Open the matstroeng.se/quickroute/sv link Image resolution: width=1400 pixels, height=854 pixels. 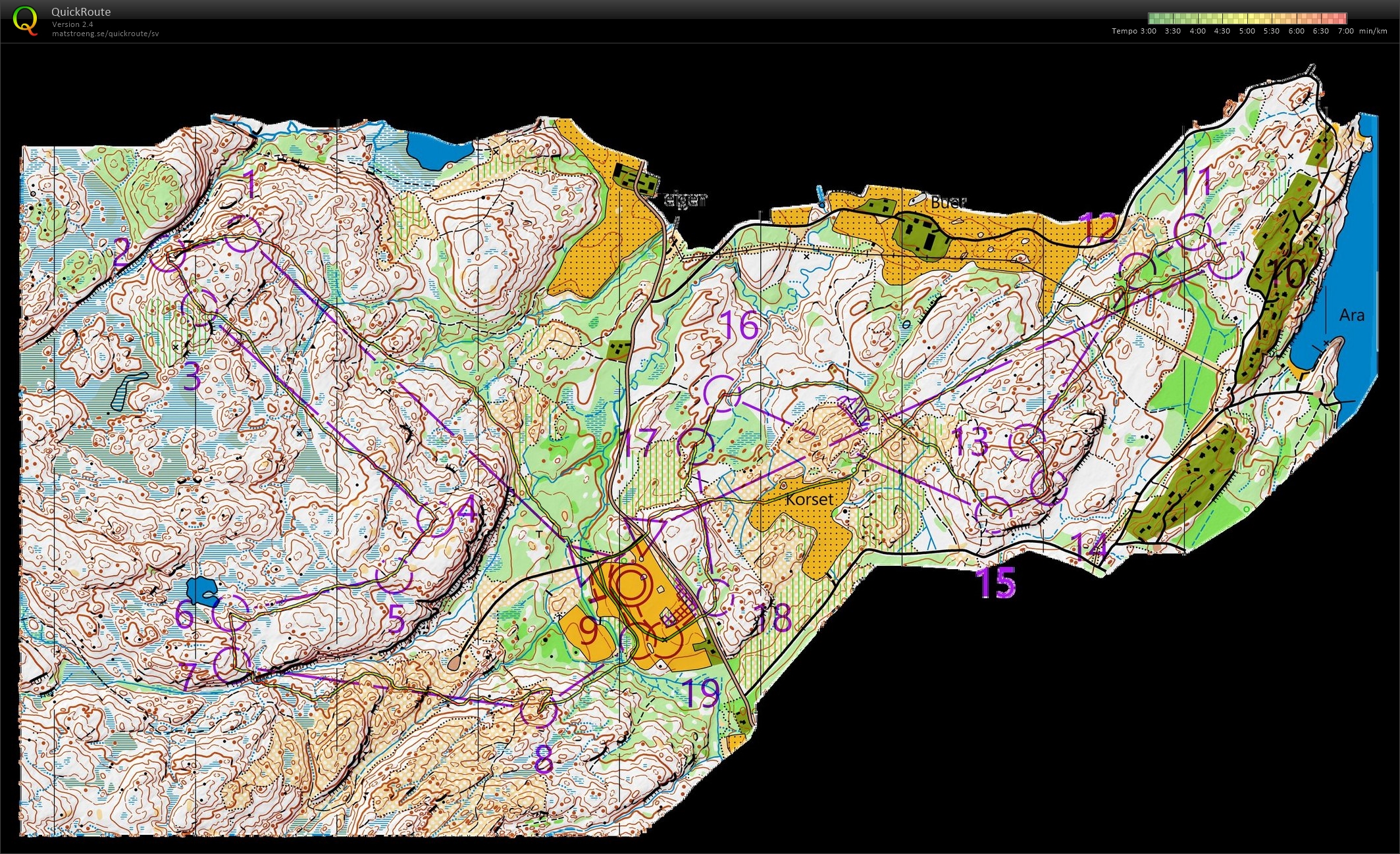(105, 34)
